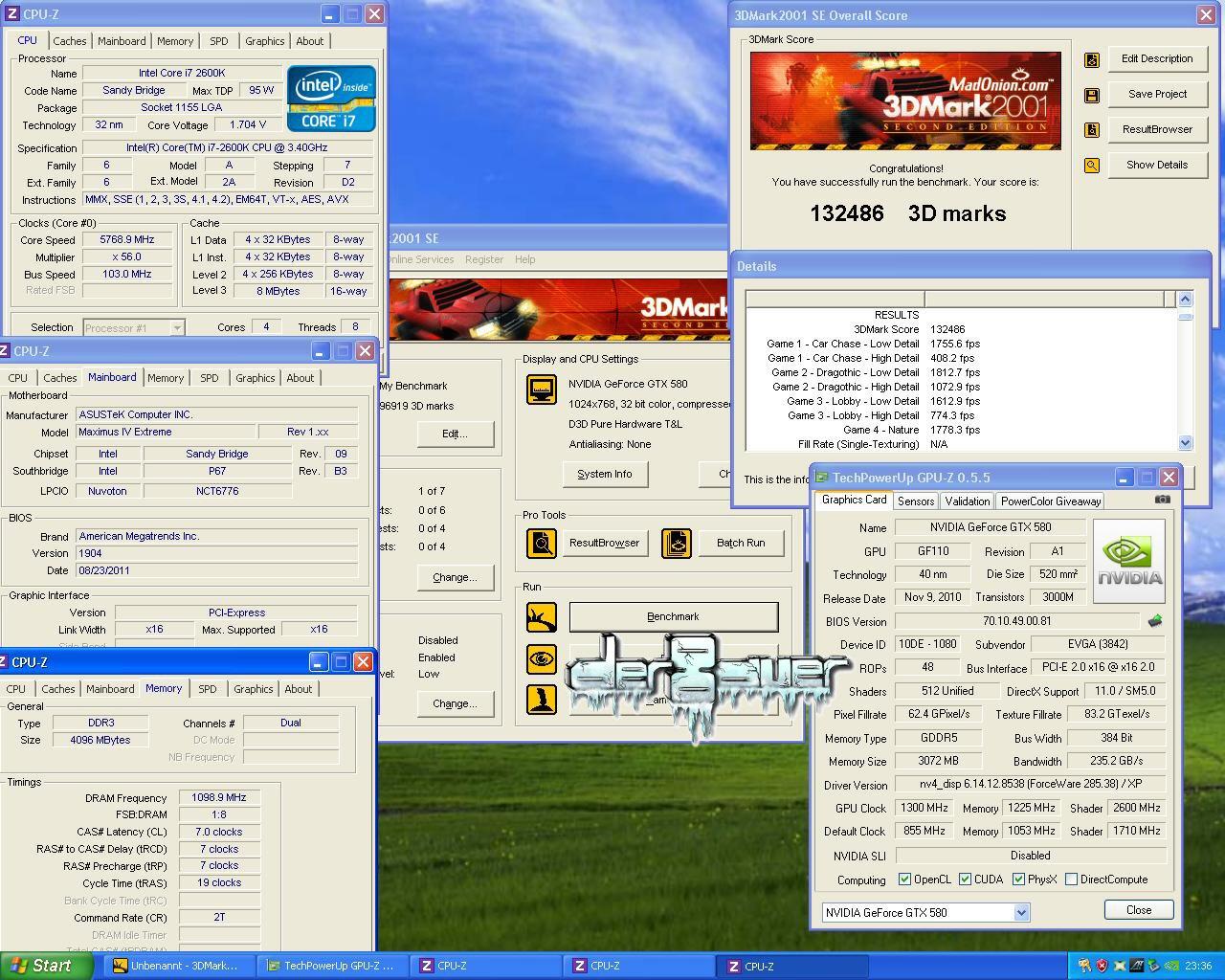Toggle the PhysX checkbox in GPU-Z
Image resolution: width=1225 pixels, height=980 pixels.
1018,880
